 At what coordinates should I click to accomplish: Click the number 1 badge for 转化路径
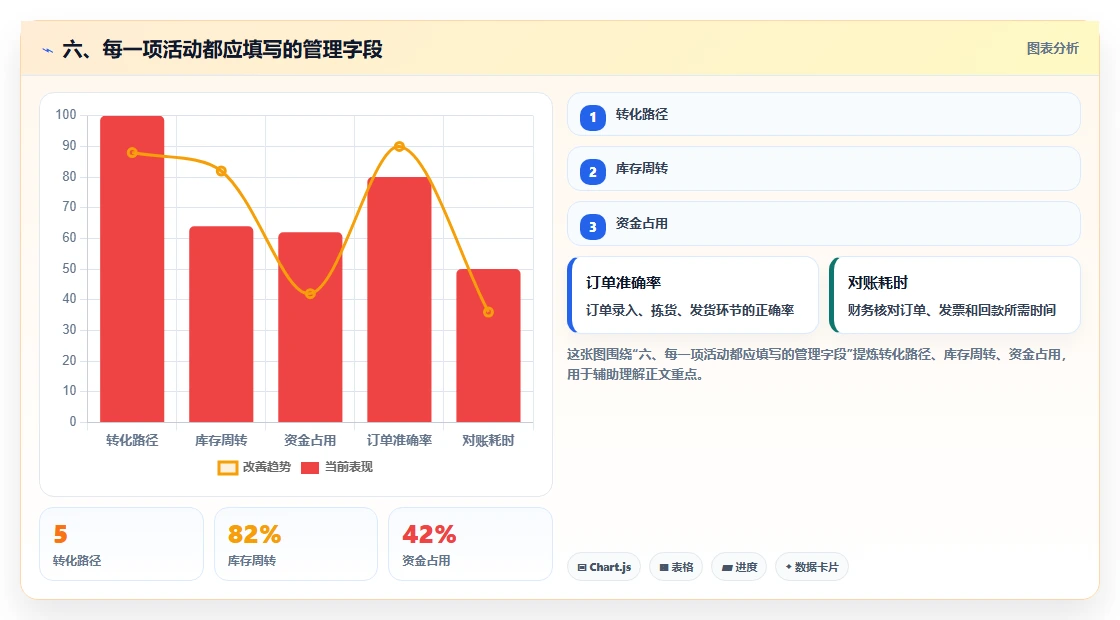[593, 117]
